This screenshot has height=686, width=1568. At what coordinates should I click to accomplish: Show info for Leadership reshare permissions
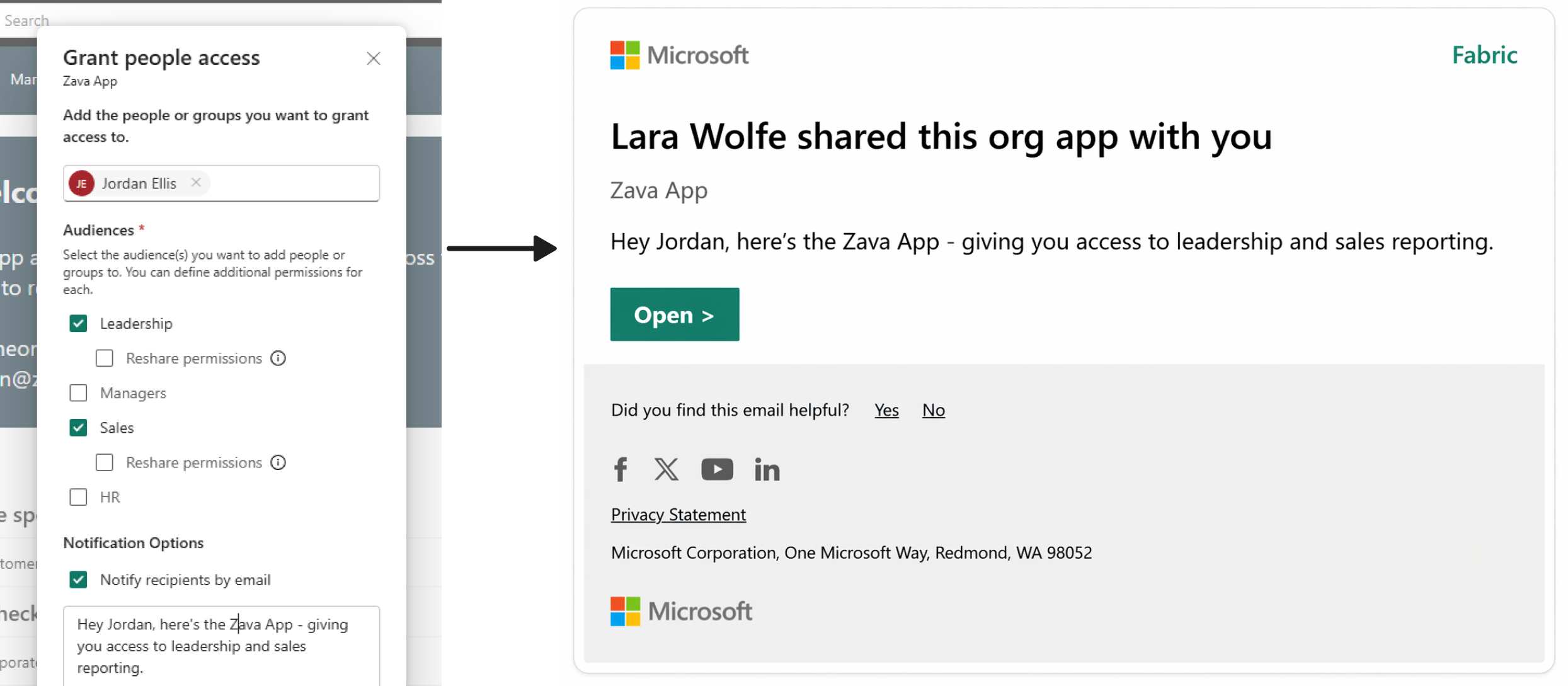[278, 358]
